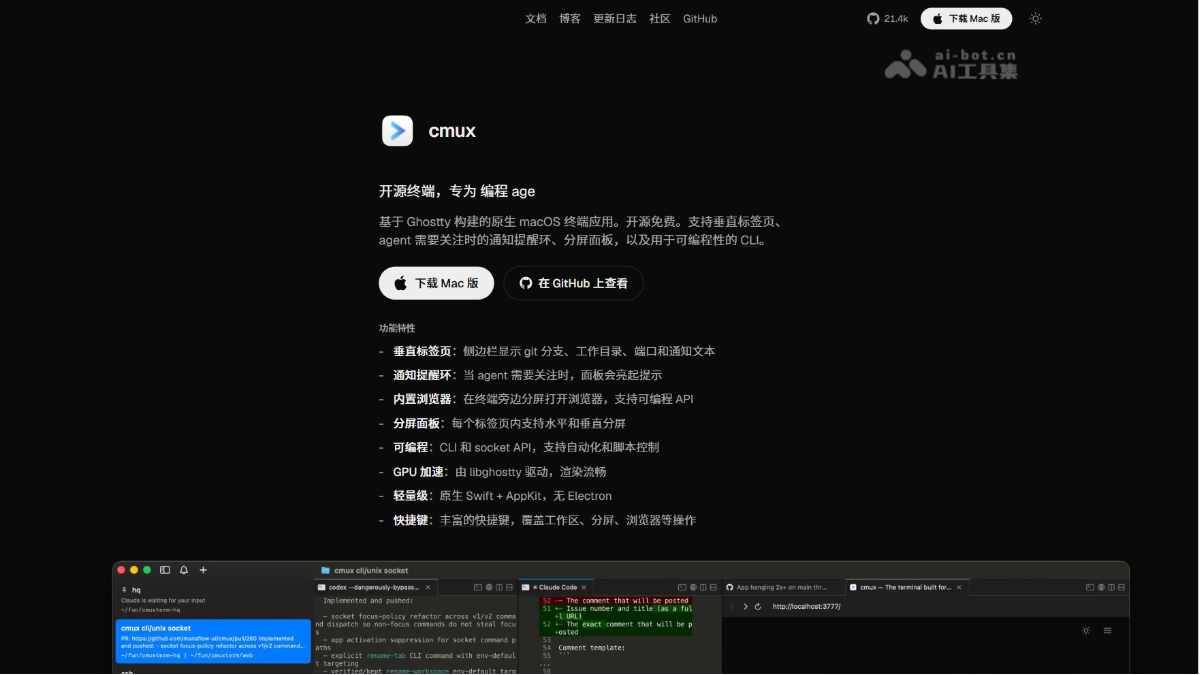Click the large 下载 Mac 版 button
This screenshot has height=675, width=1200.
[436, 283]
